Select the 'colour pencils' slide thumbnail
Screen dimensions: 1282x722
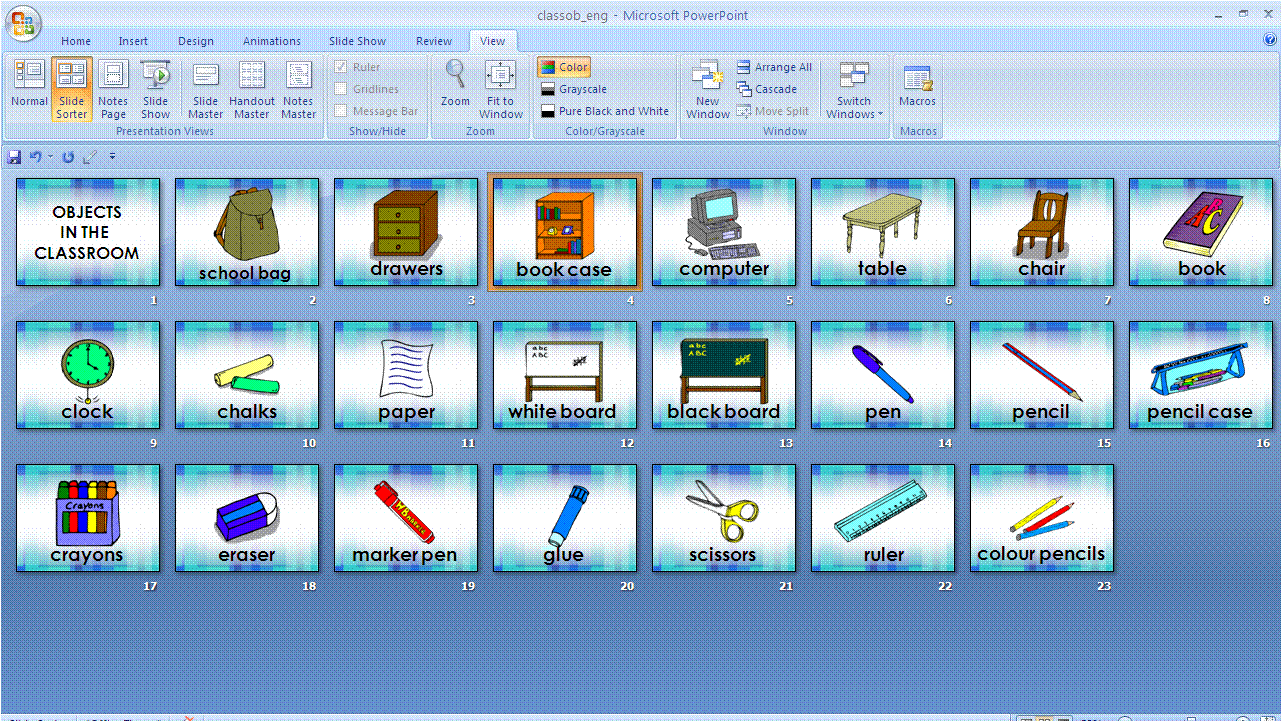[1042, 518]
